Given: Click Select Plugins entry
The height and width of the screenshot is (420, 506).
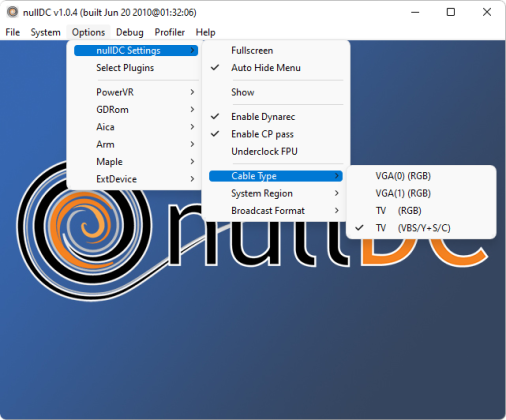Looking at the screenshot, I should [x=136, y=68].
